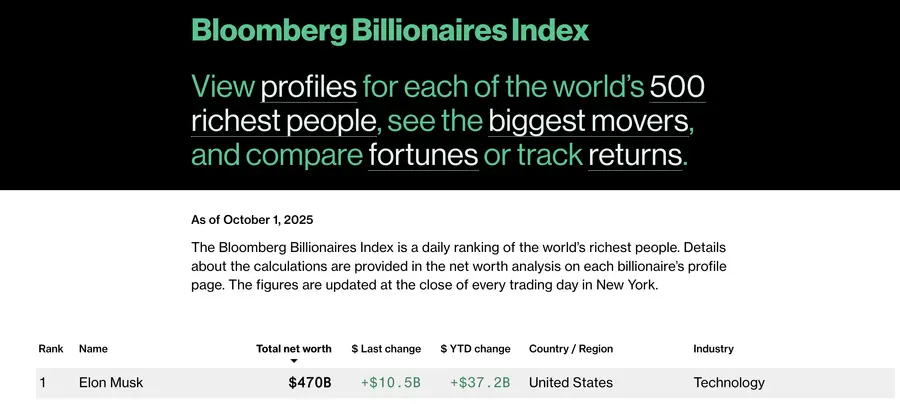Click the +$37.2B YTD change value
Image resolution: width=900 pixels, height=404 pixels.
pos(480,382)
